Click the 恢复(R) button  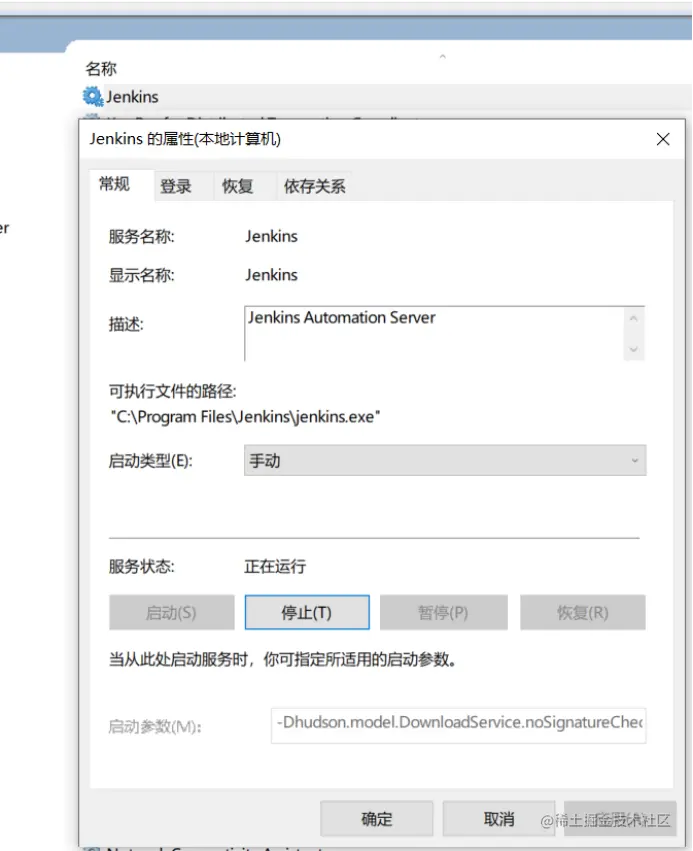coord(583,613)
